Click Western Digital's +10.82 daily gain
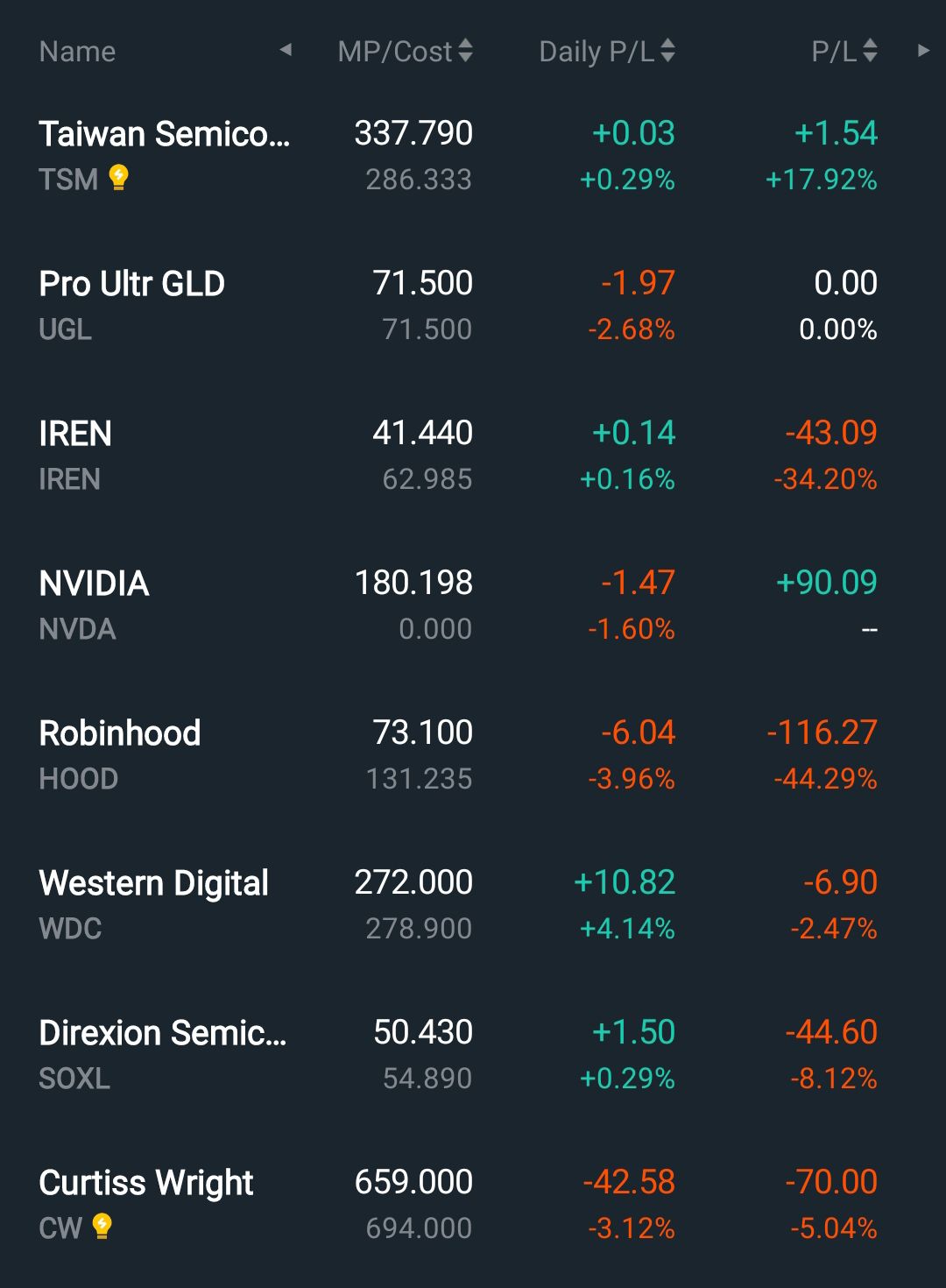This screenshot has width=946, height=1288. pyautogui.click(x=625, y=882)
